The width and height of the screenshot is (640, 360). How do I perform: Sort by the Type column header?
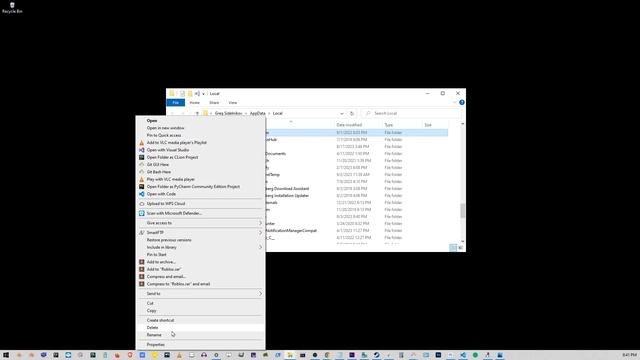pos(389,125)
